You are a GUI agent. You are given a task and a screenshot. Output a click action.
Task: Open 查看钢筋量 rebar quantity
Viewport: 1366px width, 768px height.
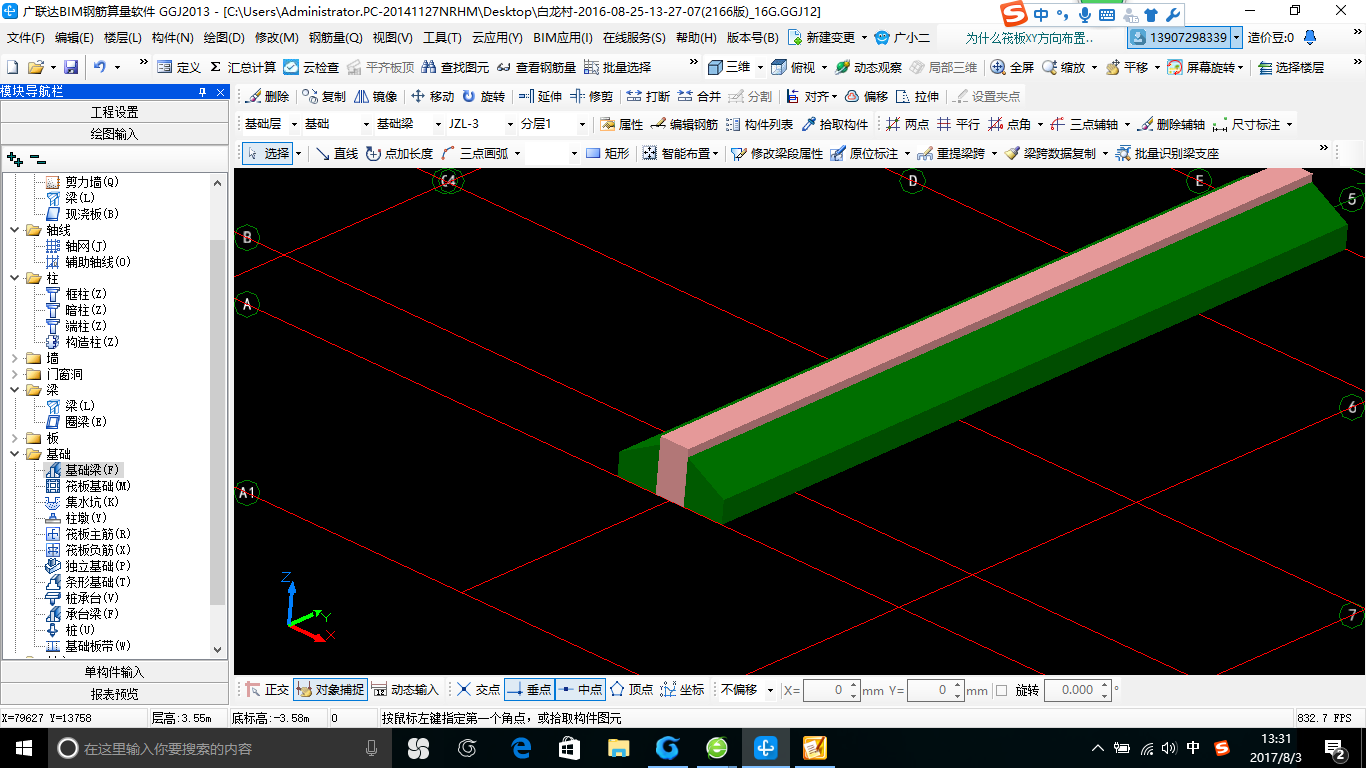click(537, 67)
